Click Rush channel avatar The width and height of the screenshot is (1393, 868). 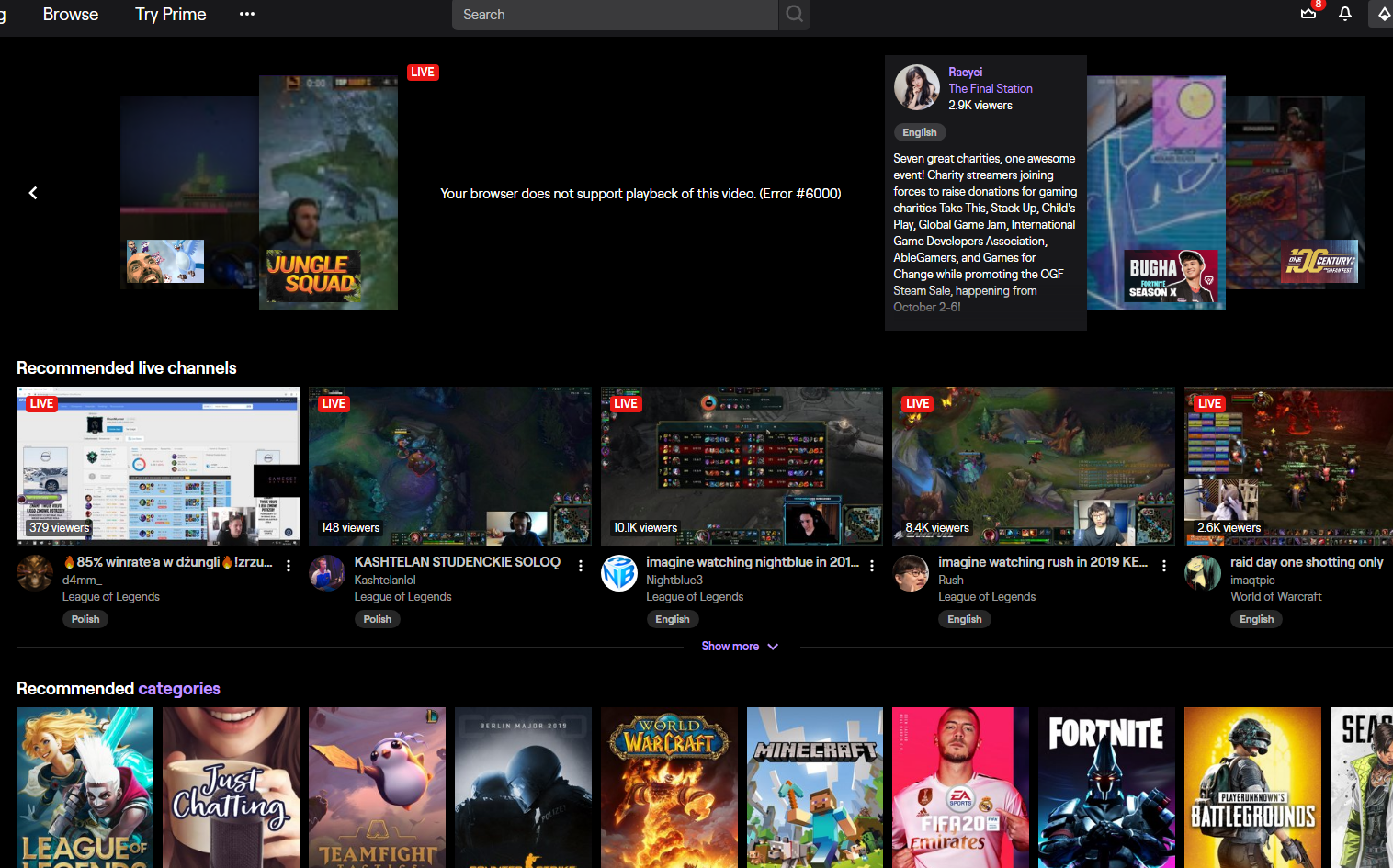pyautogui.click(x=912, y=573)
